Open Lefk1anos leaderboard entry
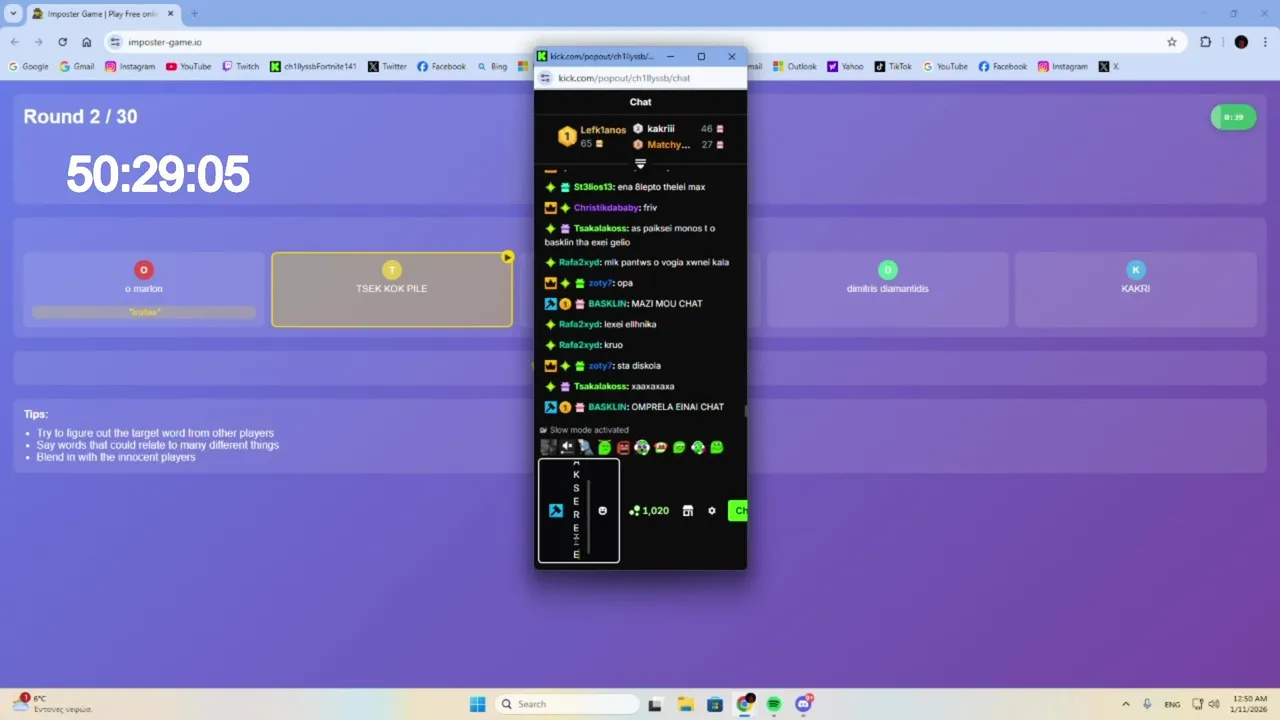 (x=593, y=137)
